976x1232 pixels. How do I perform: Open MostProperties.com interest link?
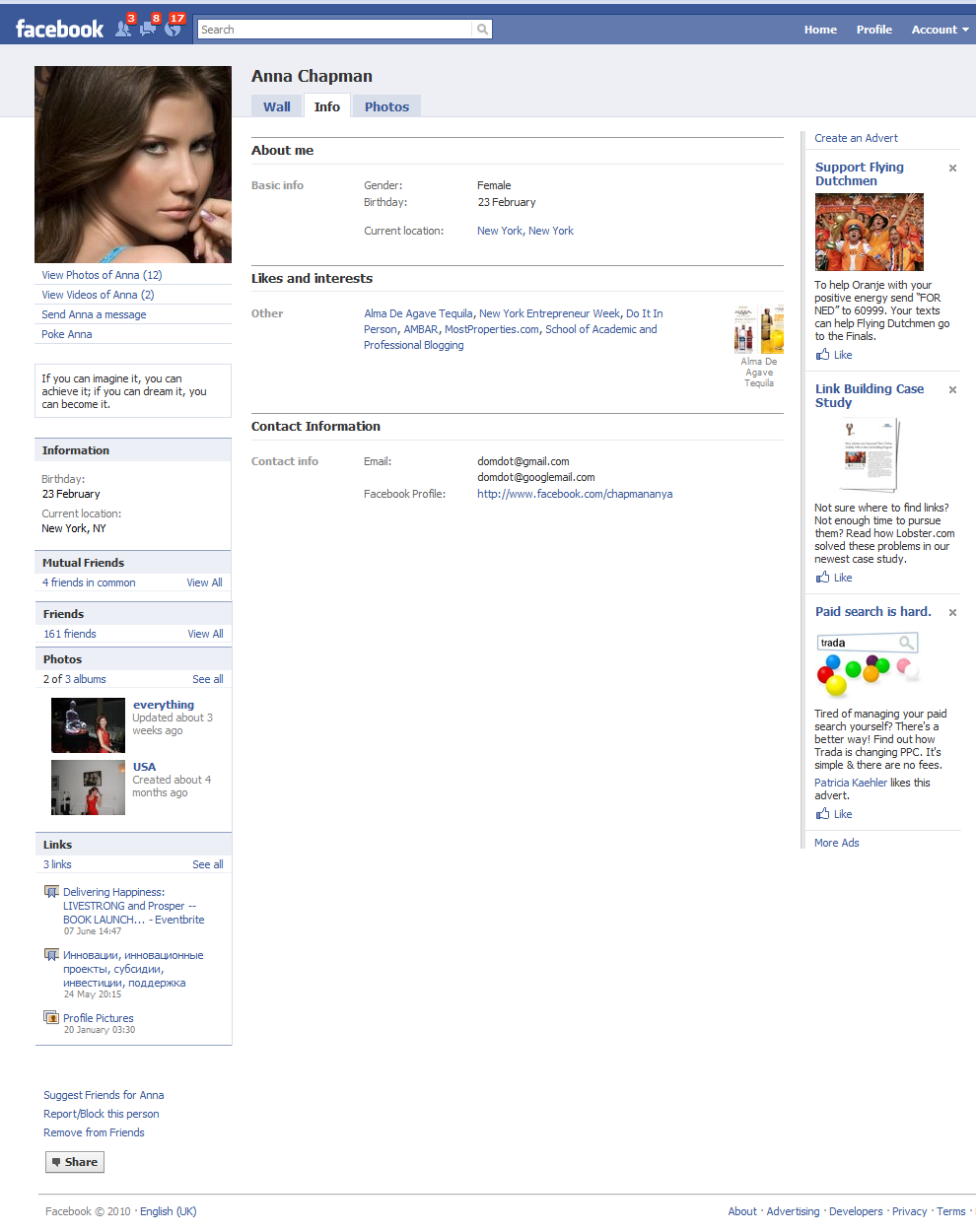(492, 329)
